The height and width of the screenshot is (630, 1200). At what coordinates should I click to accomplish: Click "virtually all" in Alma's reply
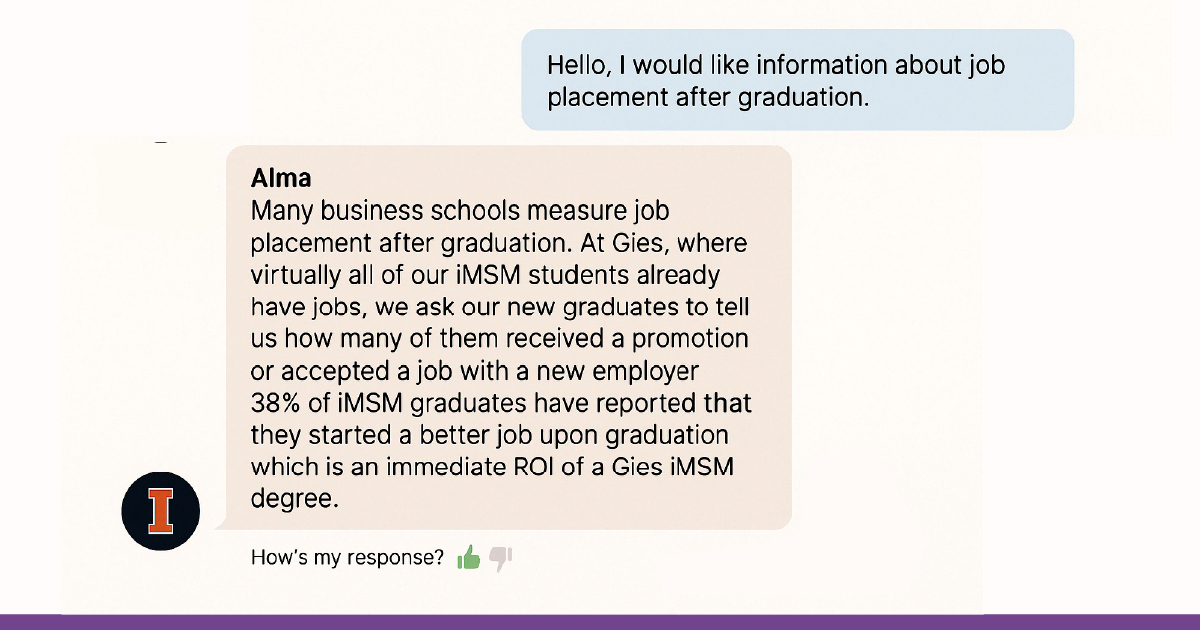pos(317,276)
